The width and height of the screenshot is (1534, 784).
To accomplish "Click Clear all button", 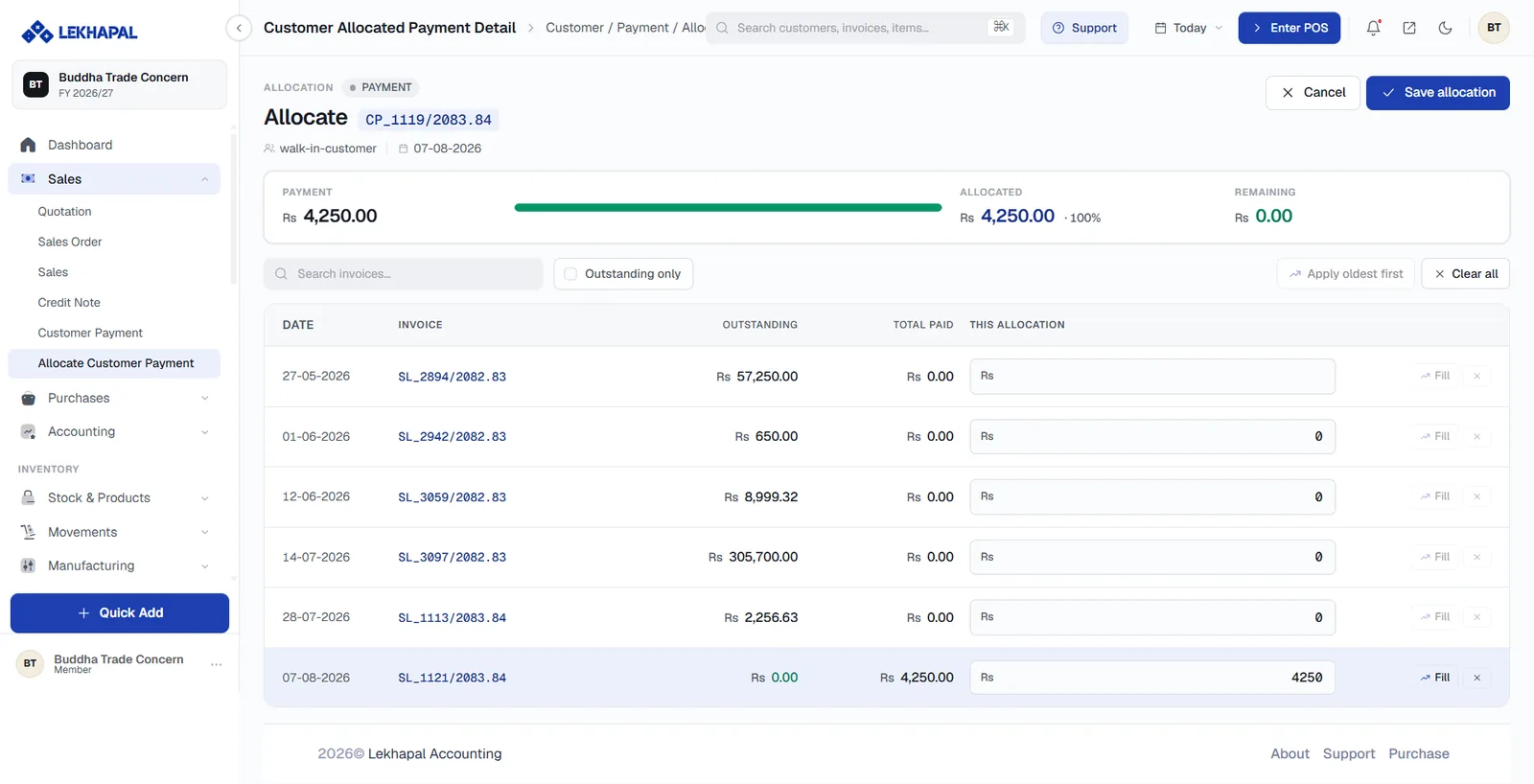I will click(x=1465, y=274).
